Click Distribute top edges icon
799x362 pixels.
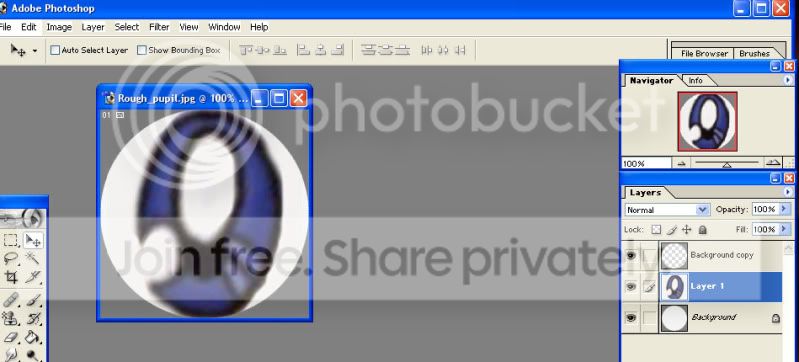point(369,50)
